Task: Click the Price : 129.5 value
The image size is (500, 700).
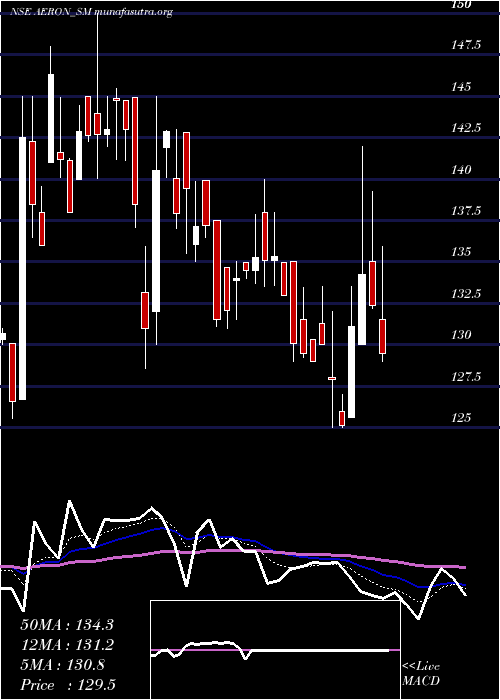Action: pyautogui.click(x=68, y=685)
